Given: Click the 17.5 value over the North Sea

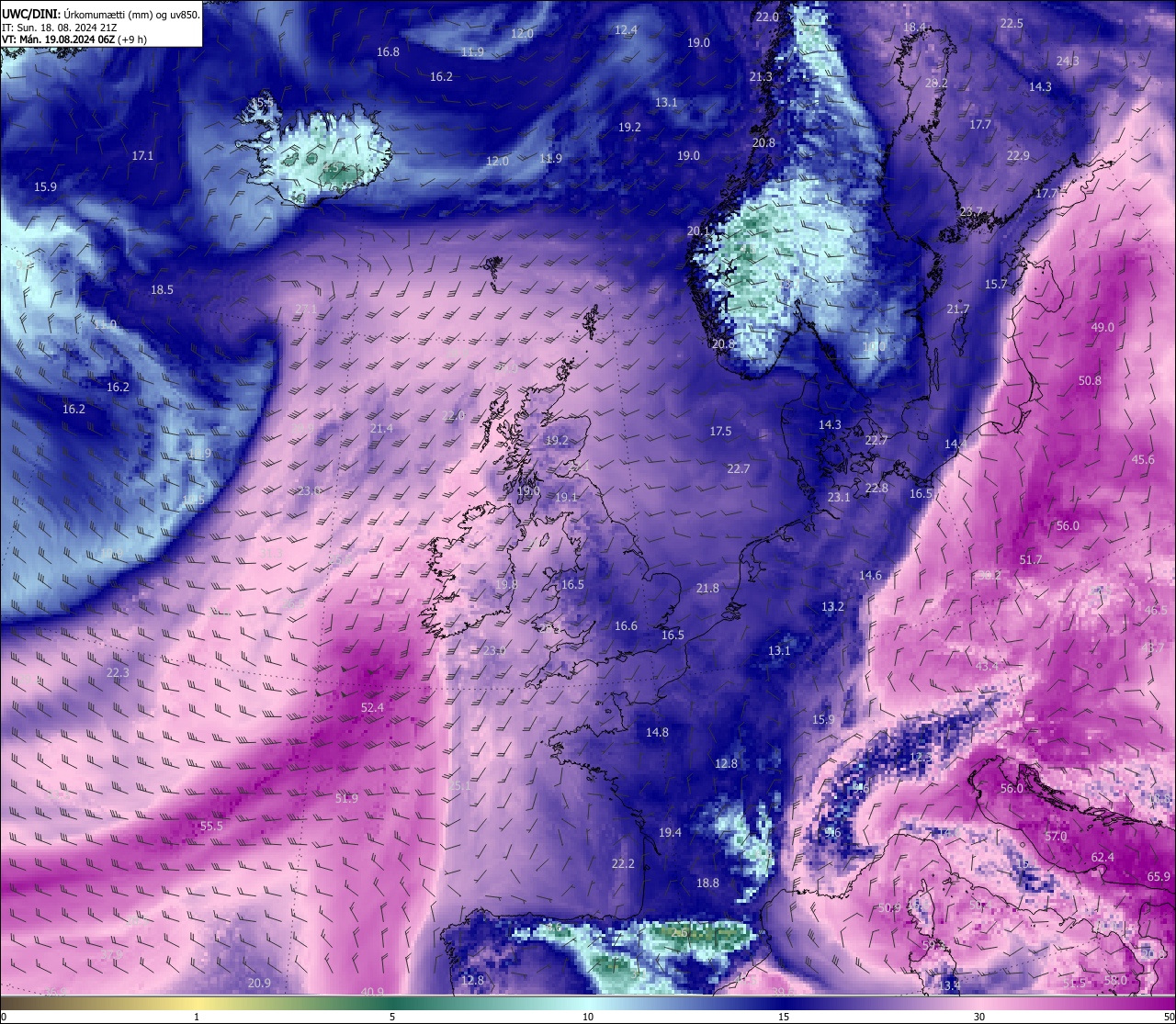Looking at the screenshot, I should (720, 432).
